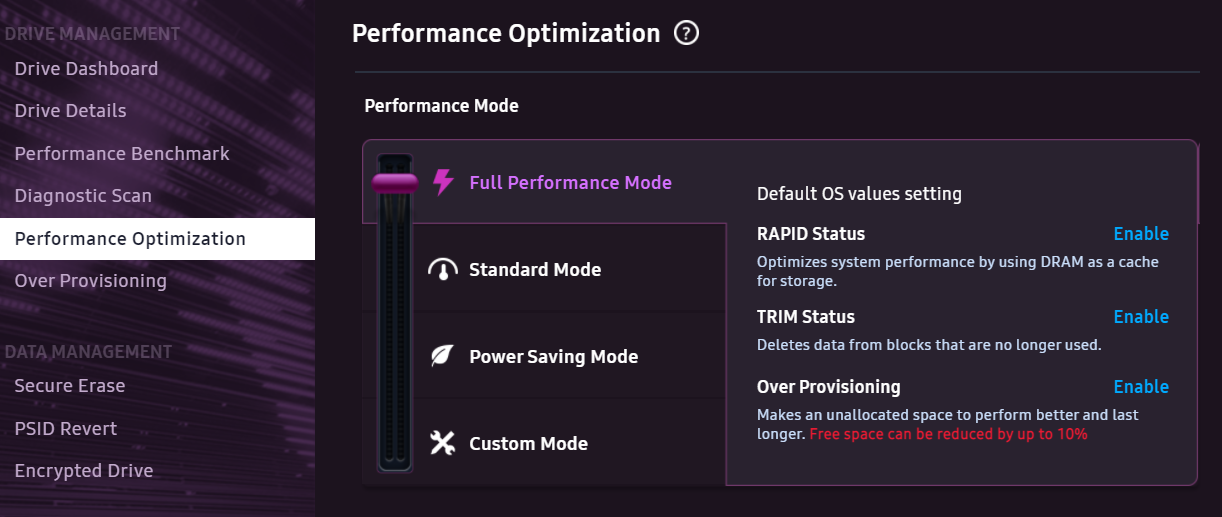Enable Over Provisioning setting

[x=1141, y=387]
